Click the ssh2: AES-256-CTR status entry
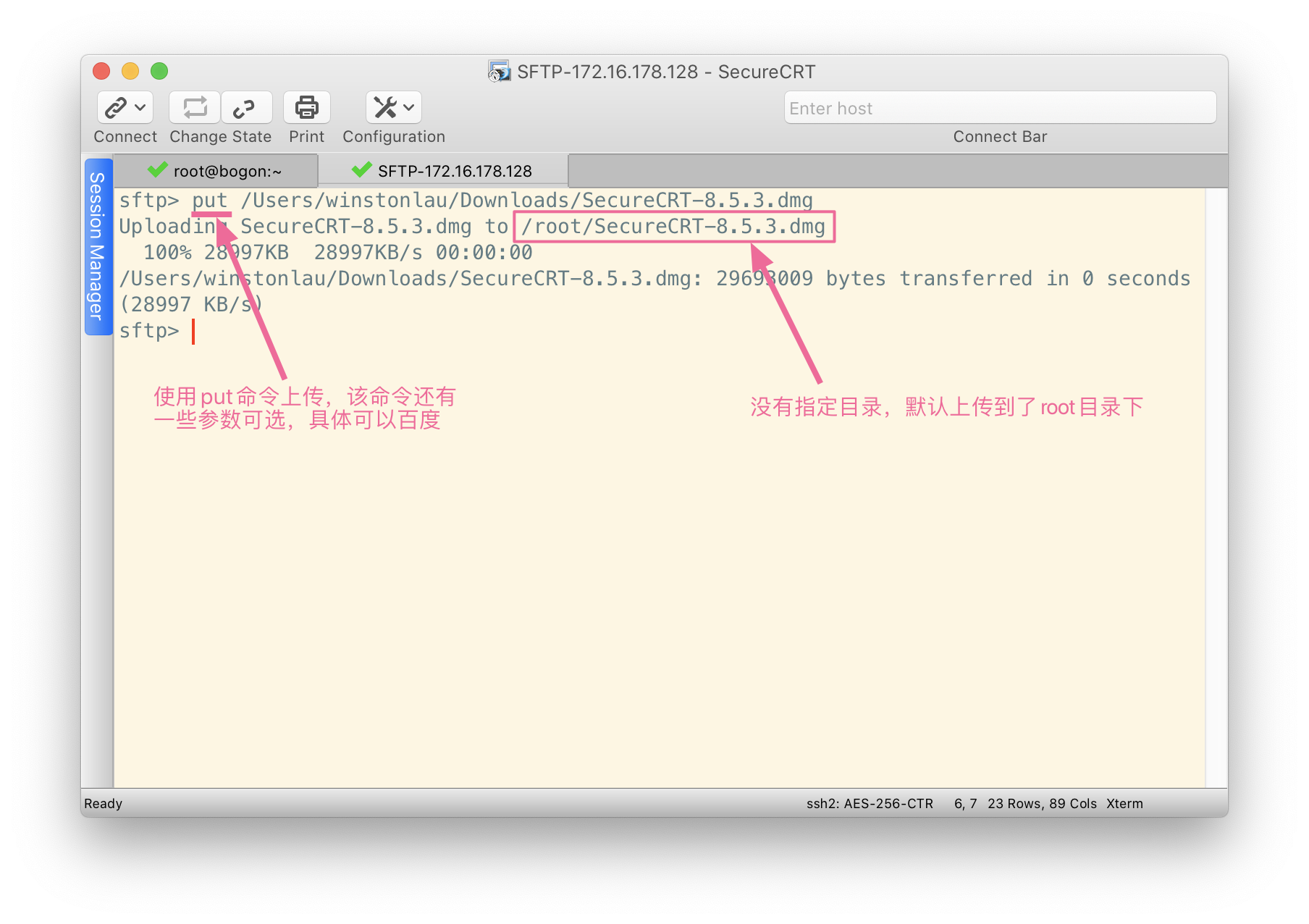This screenshot has height=924, width=1309. pyautogui.click(x=870, y=804)
